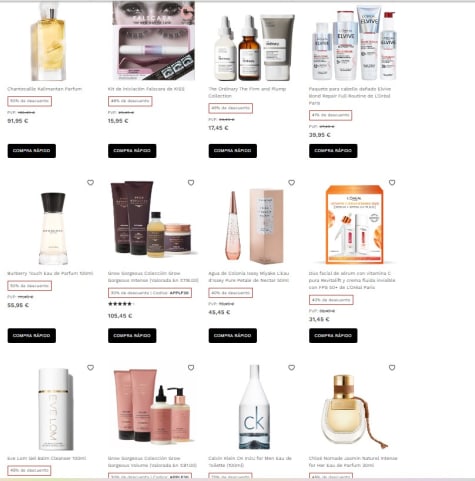Open the Elvive hair products thumbnail
The image size is (475, 481).
[353, 42]
